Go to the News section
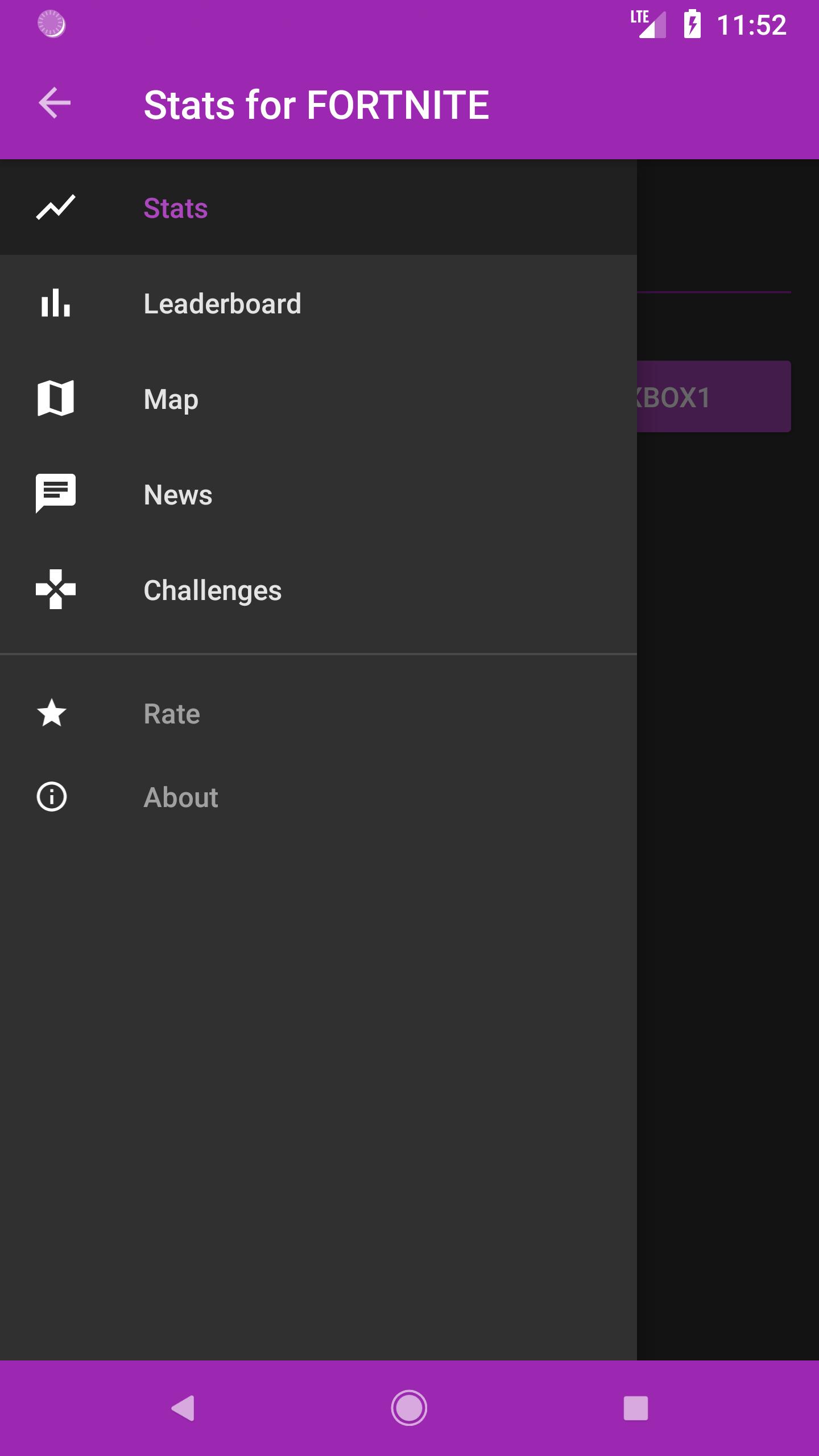 178,495
